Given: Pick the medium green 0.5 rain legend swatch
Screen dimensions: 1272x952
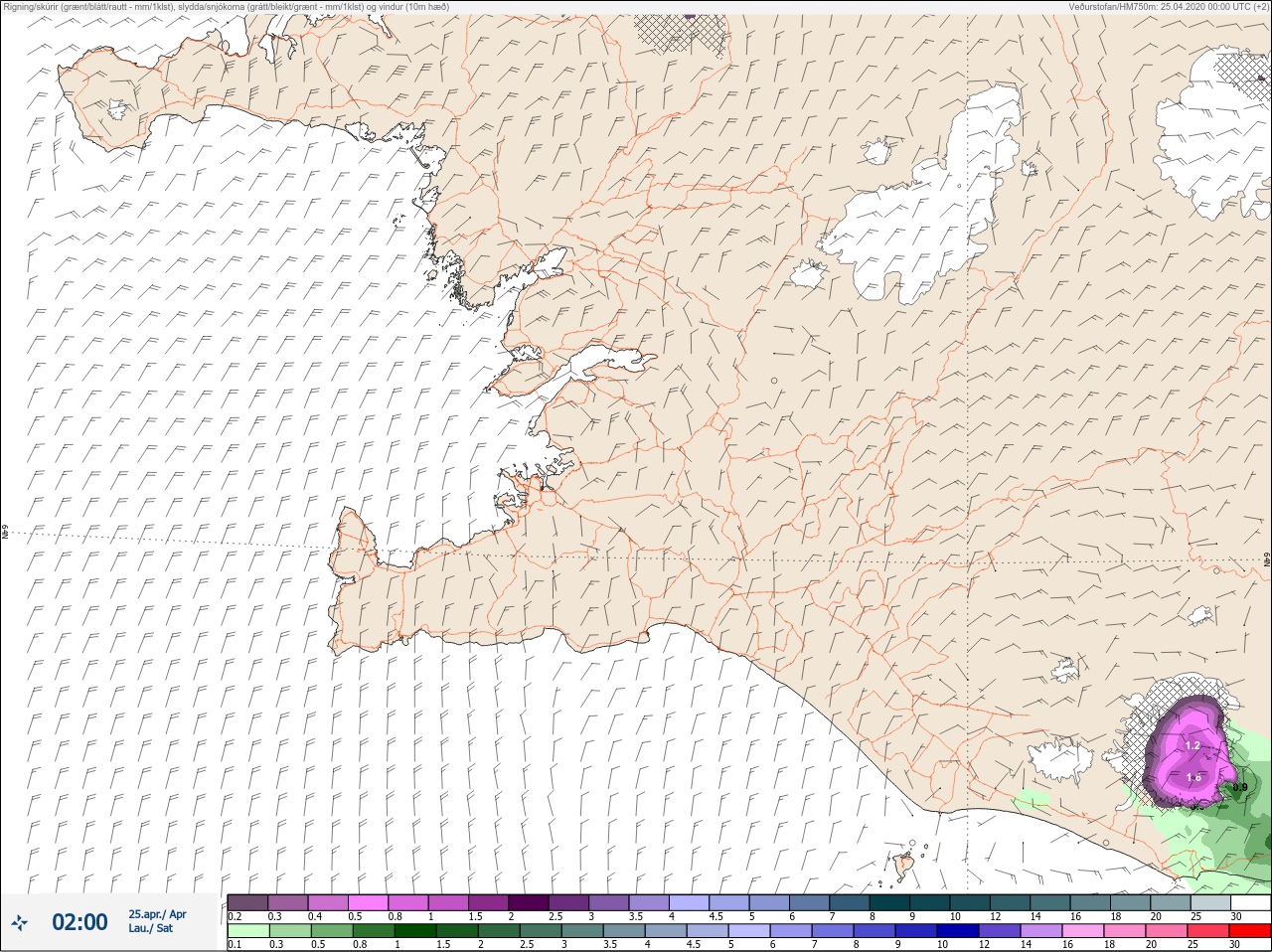Looking at the screenshot, I should pos(332,930).
